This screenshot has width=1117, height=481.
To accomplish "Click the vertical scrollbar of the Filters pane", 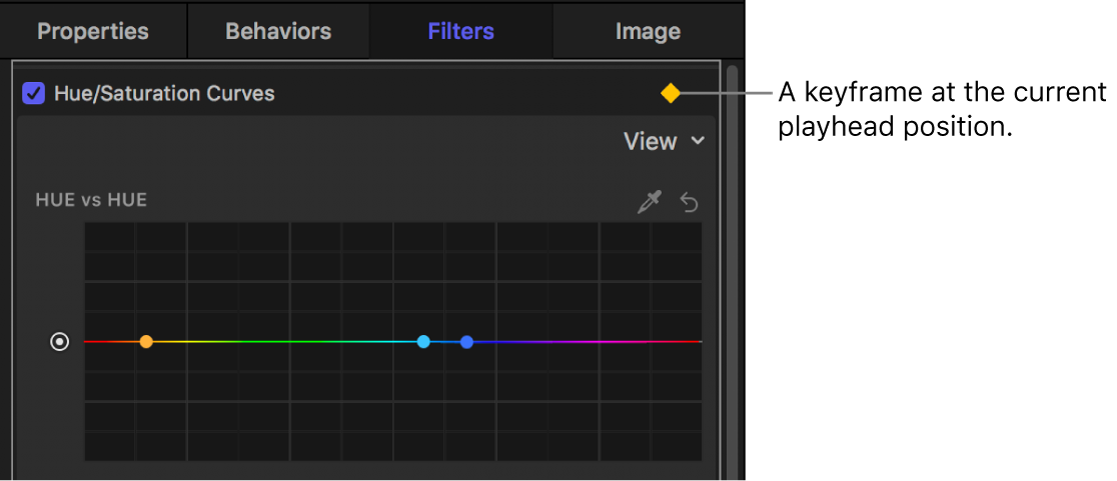I will click(x=734, y=270).
